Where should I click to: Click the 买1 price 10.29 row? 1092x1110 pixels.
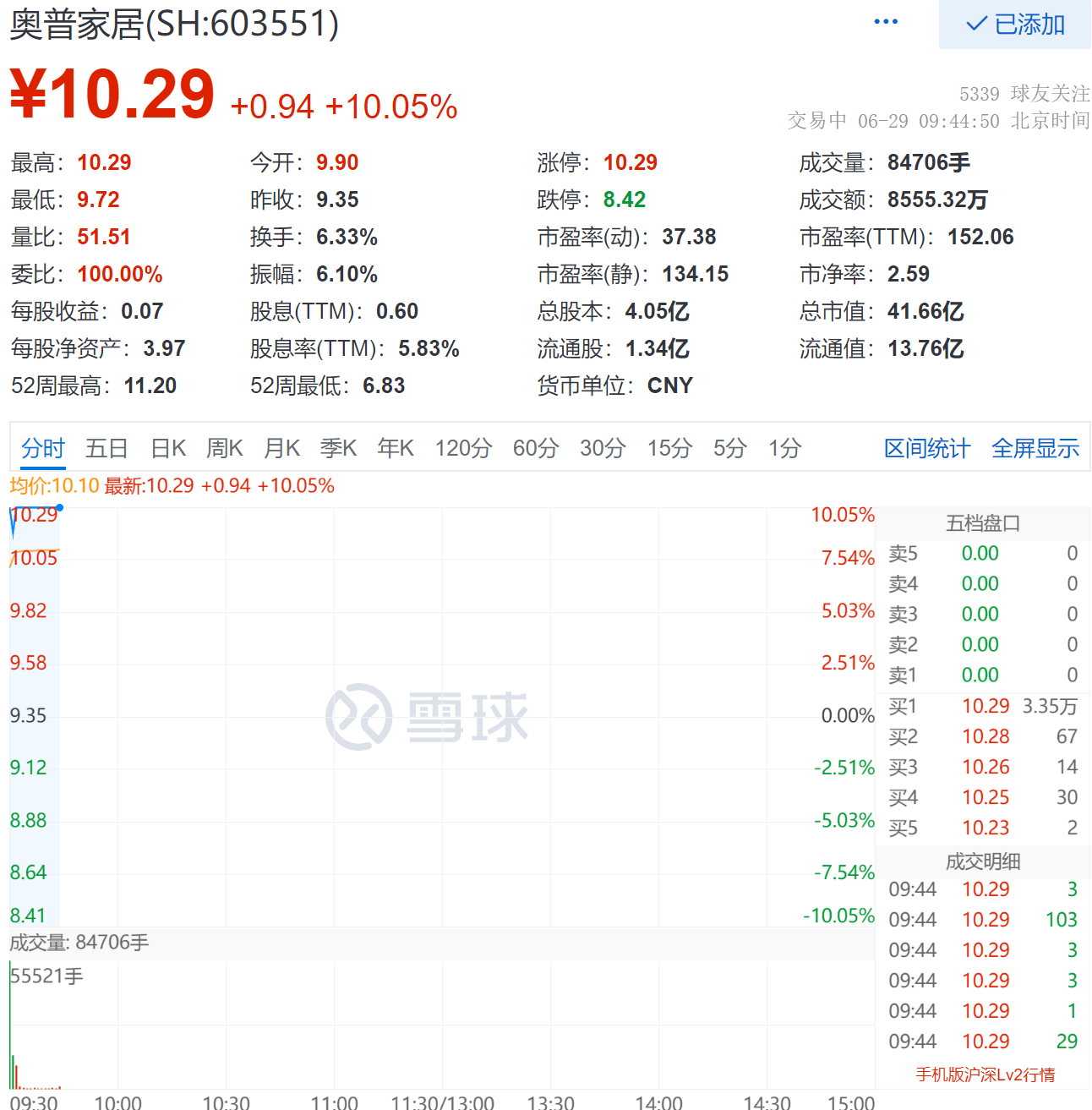pyautogui.click(x=983, y=706)
